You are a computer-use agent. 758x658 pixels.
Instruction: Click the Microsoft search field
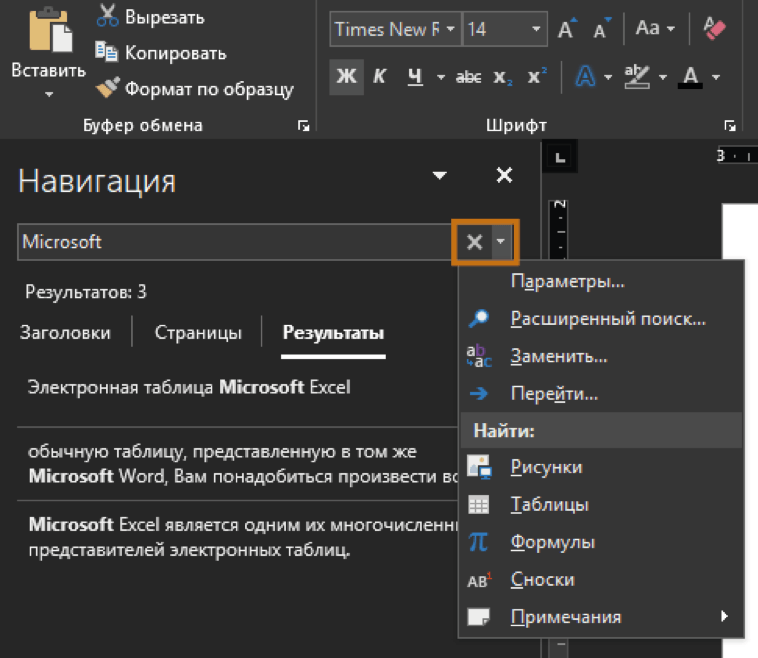236,242
